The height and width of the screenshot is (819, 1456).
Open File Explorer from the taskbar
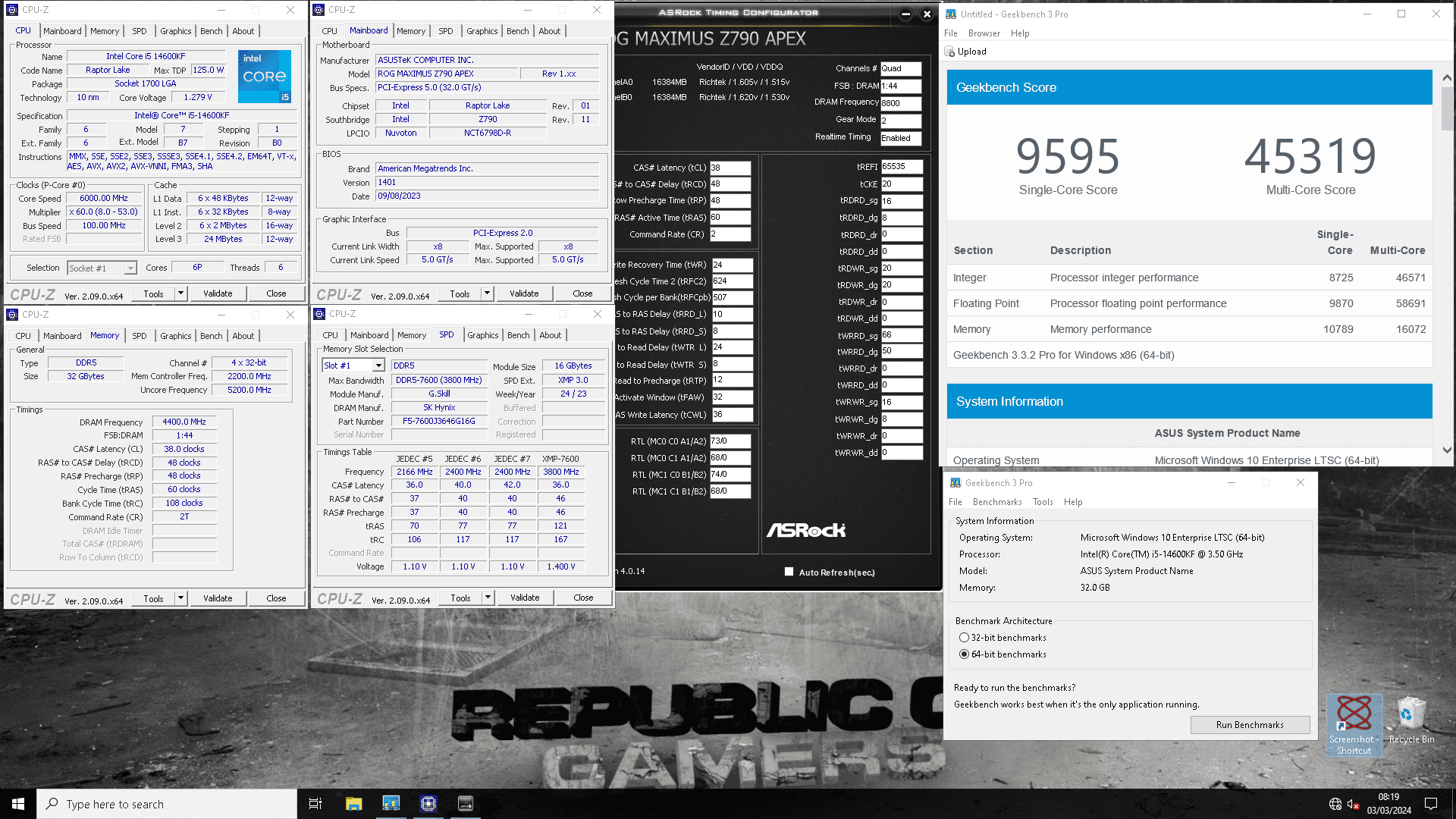click(353, 804)
